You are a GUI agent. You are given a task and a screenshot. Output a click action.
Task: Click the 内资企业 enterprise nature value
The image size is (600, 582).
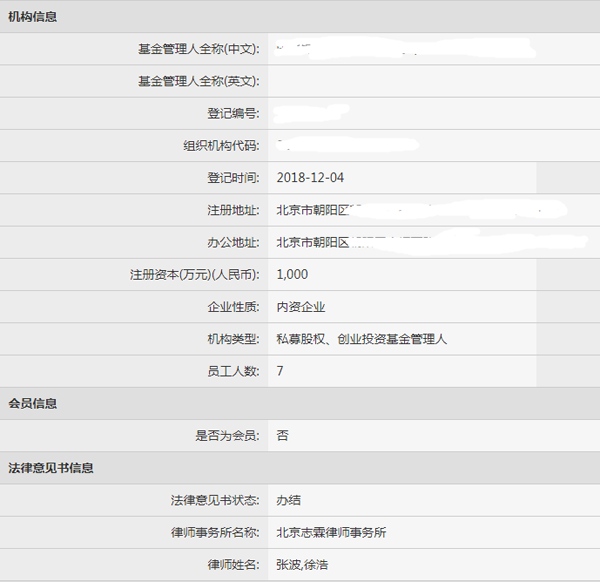[301, 307]
